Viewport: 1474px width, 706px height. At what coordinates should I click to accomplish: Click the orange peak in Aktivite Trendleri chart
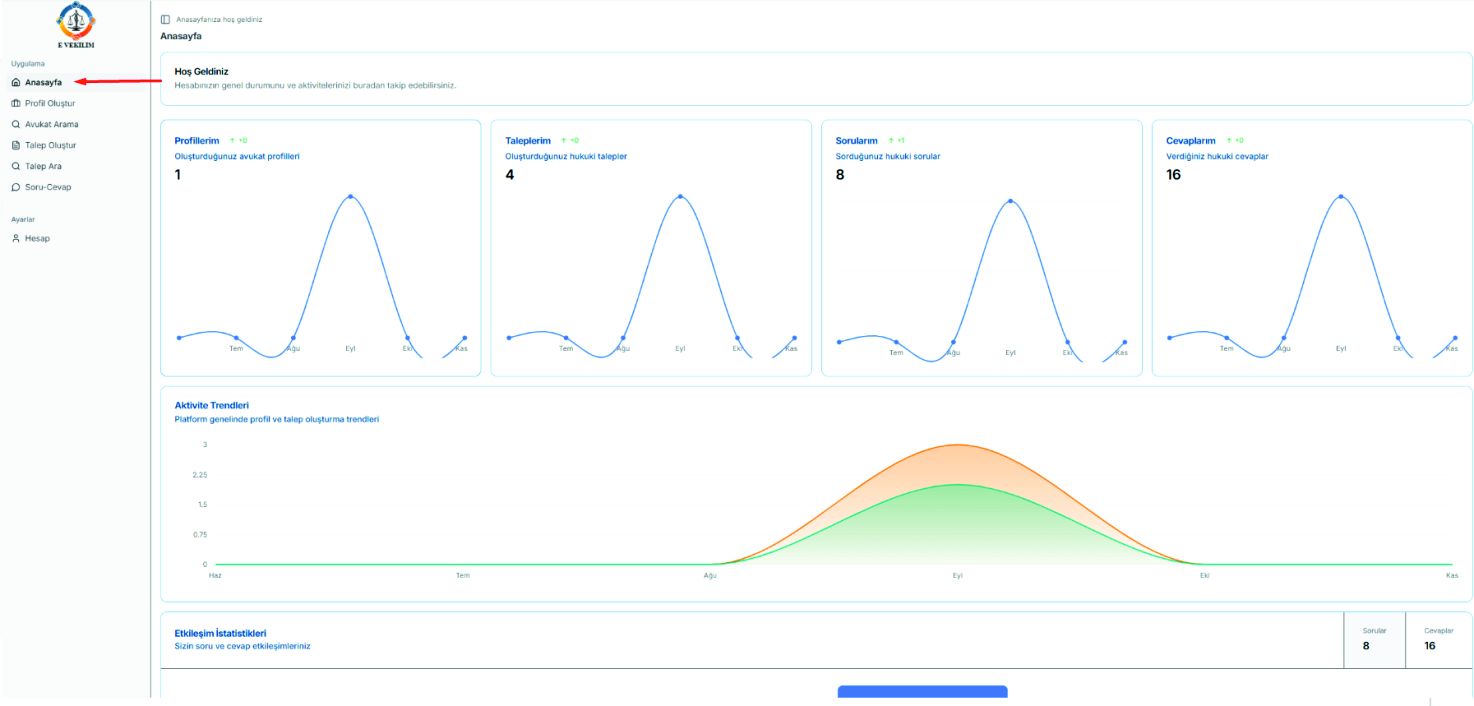tap(958, 445)
